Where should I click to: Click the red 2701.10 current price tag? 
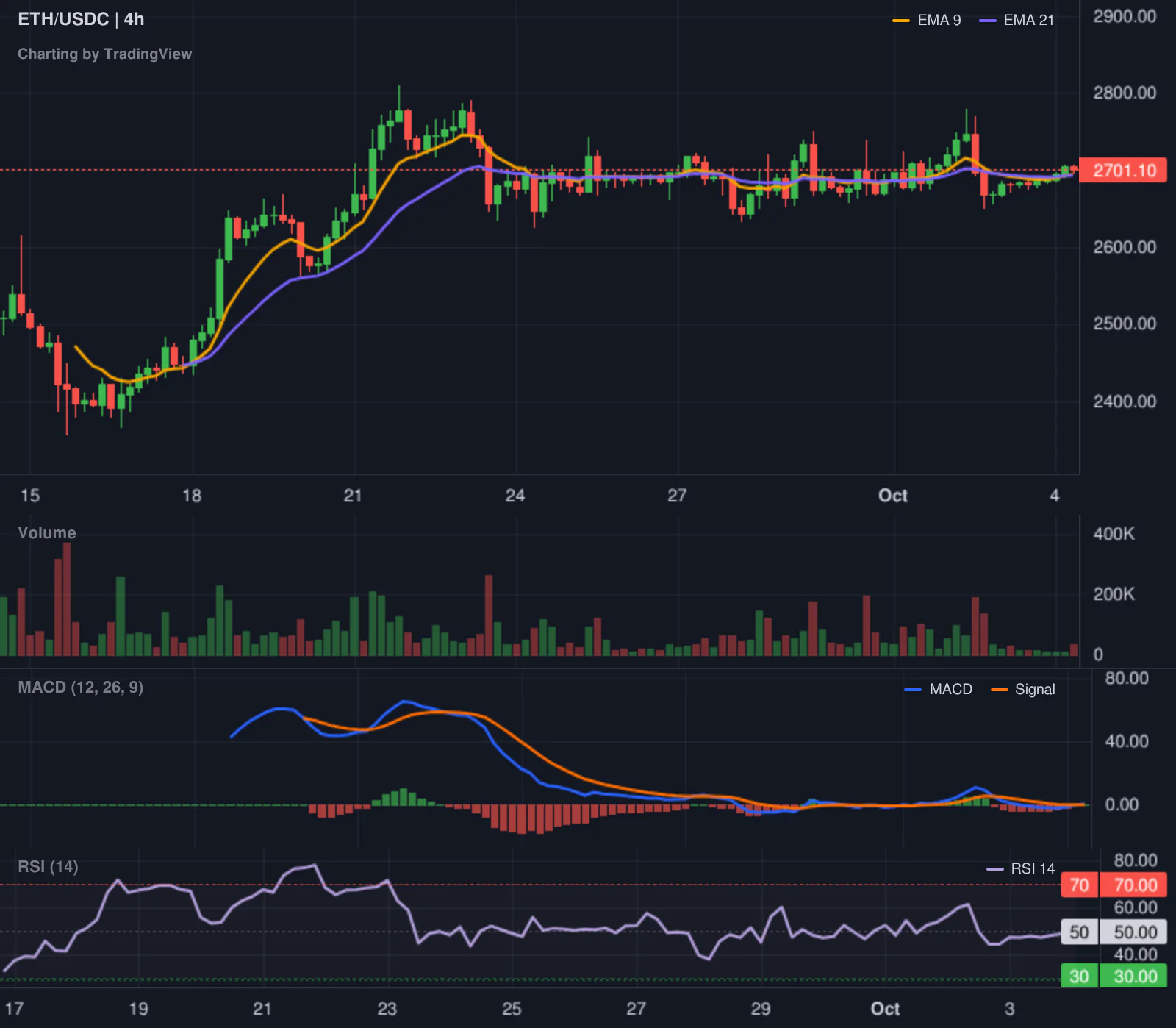coord(1123,171)
